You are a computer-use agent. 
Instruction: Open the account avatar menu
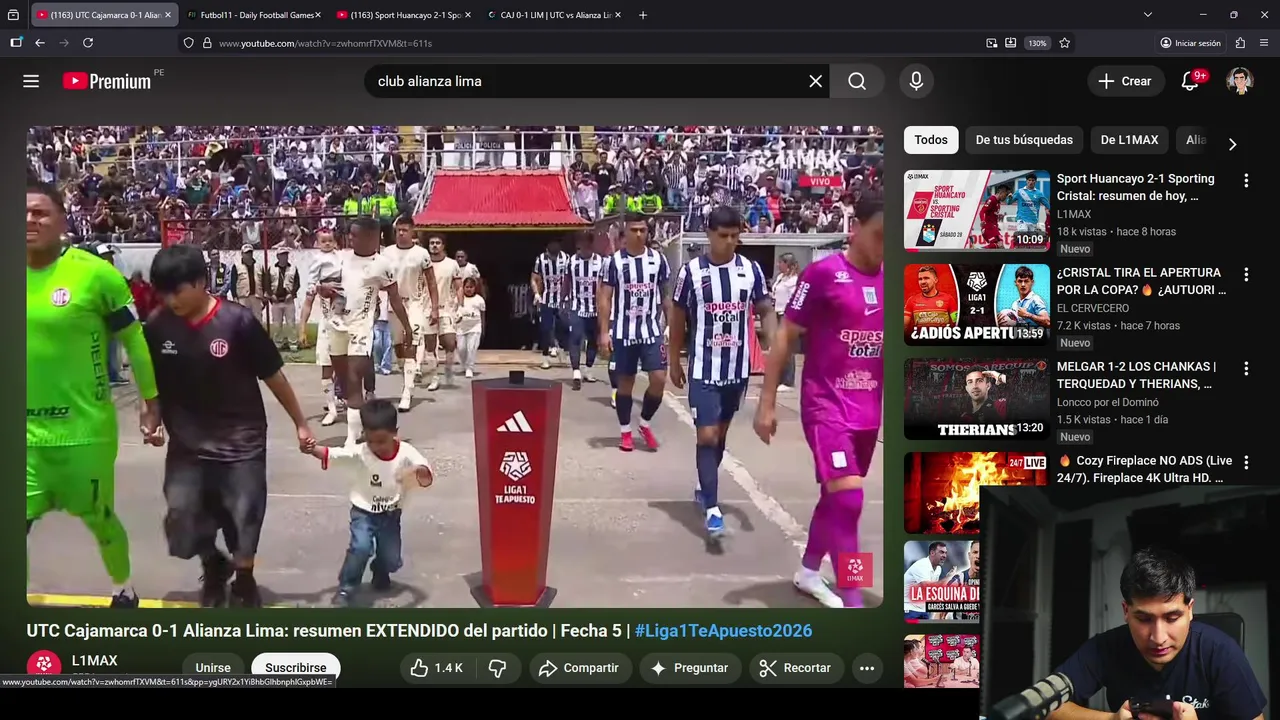1240,81
